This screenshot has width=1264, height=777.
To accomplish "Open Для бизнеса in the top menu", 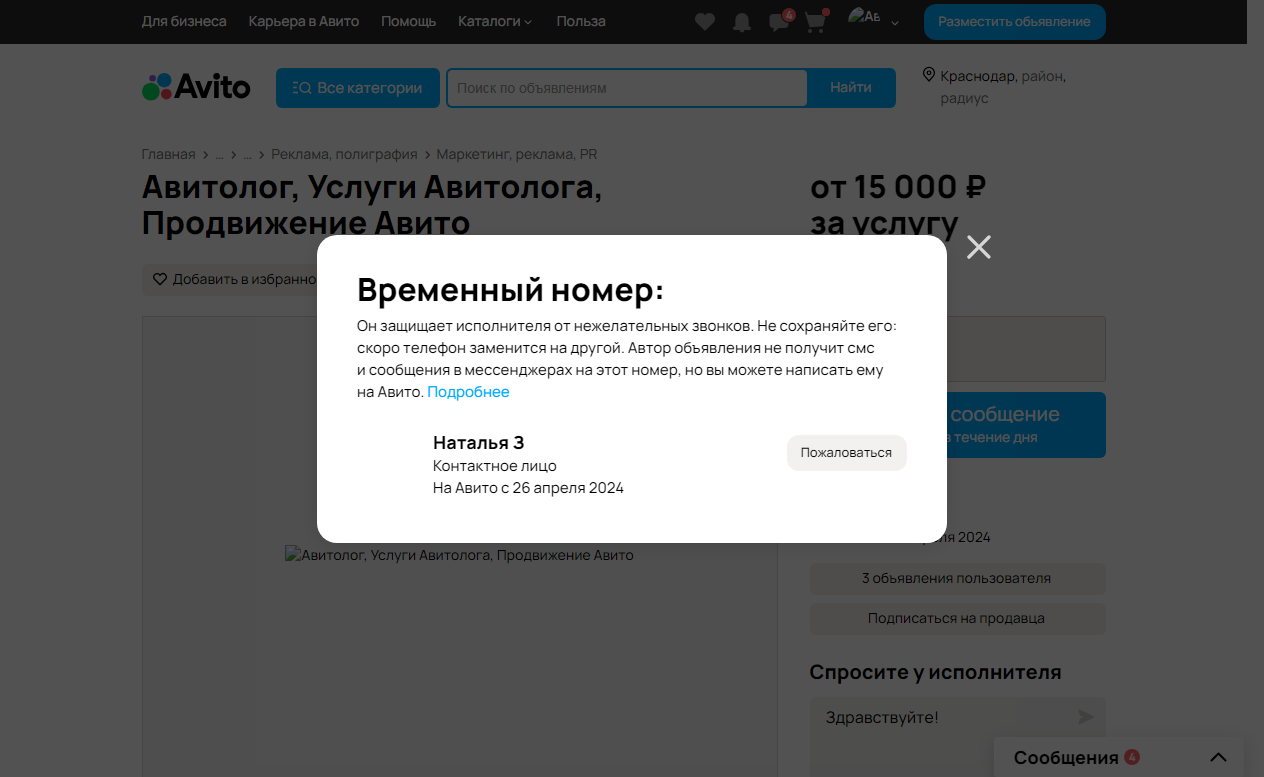I will (184, 21).
